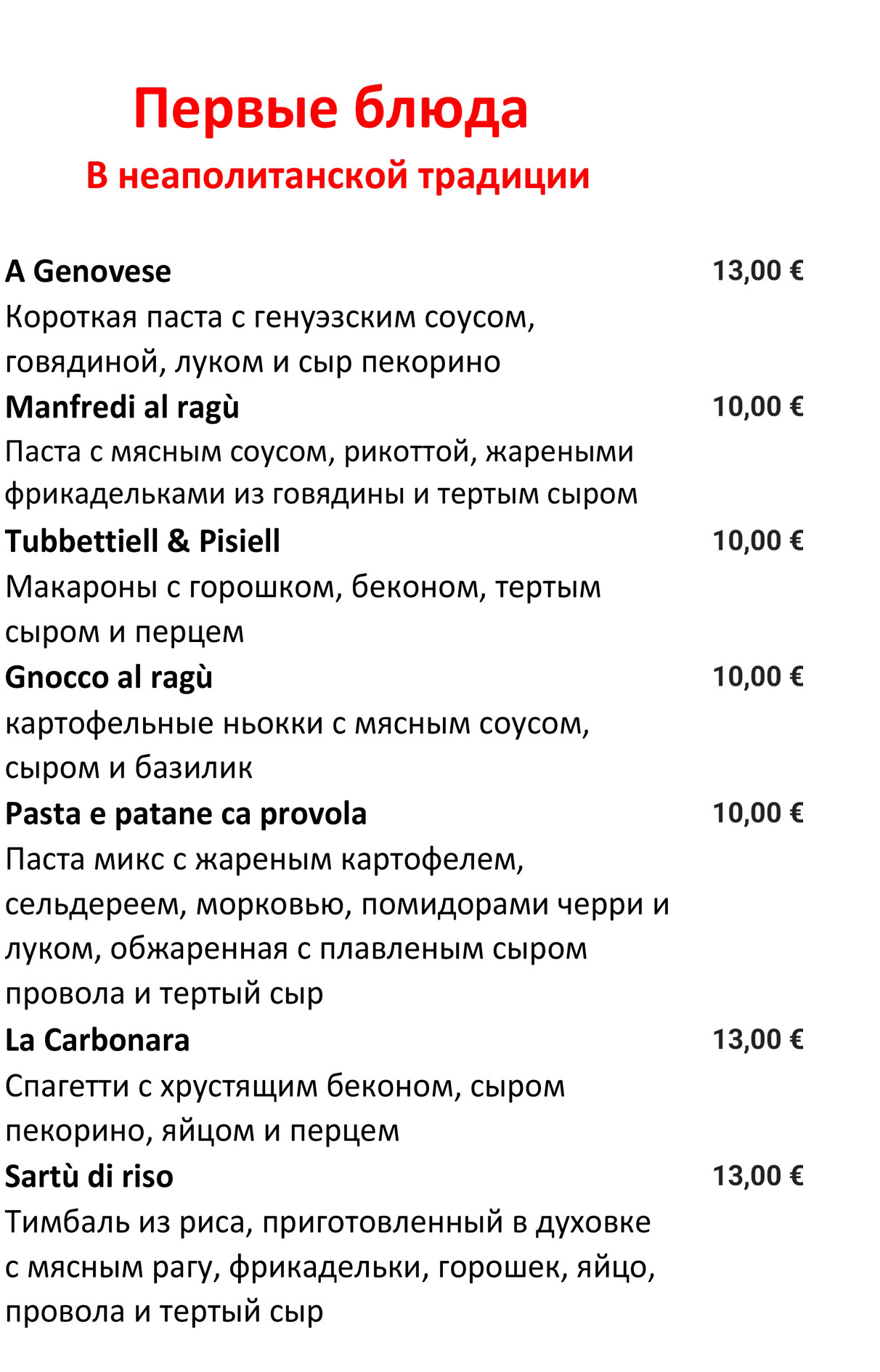880x1372 pixels.
Task: Click the "Спагетти с хрустящим беконом" description
Action: 285,1108
